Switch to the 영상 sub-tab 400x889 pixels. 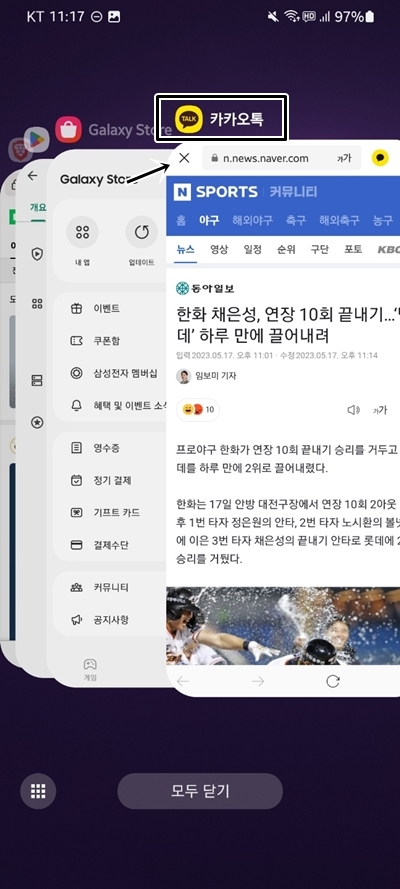(220, 249)
